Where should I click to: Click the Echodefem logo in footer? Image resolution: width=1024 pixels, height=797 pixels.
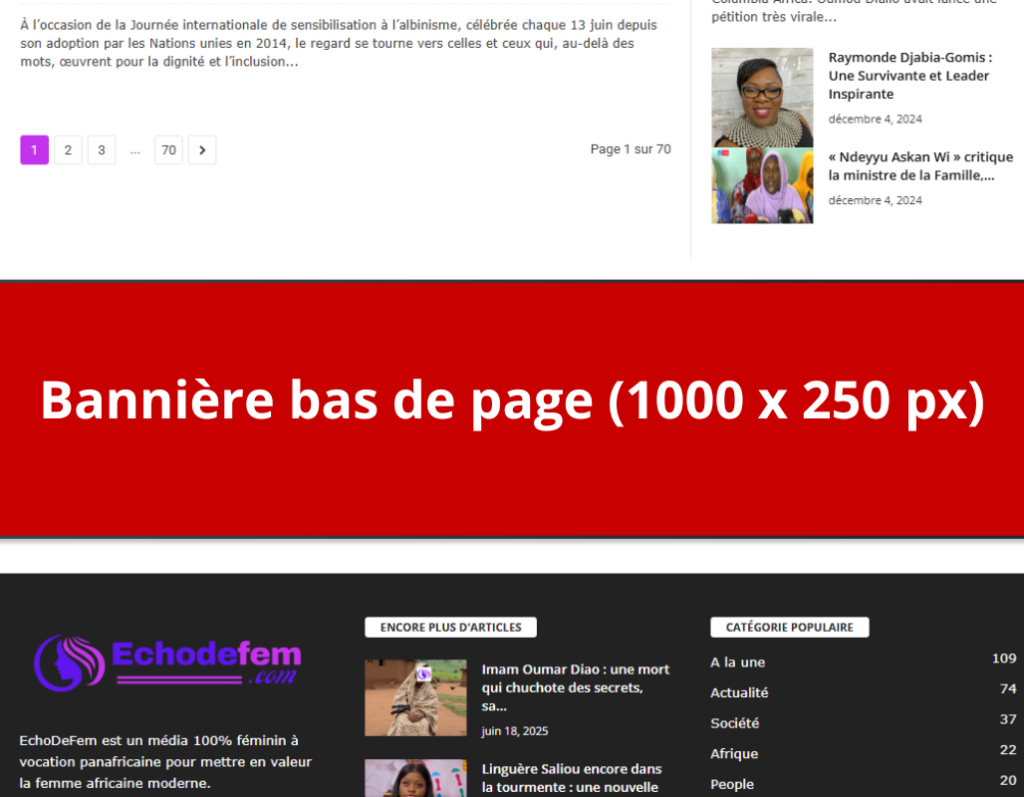168,661
